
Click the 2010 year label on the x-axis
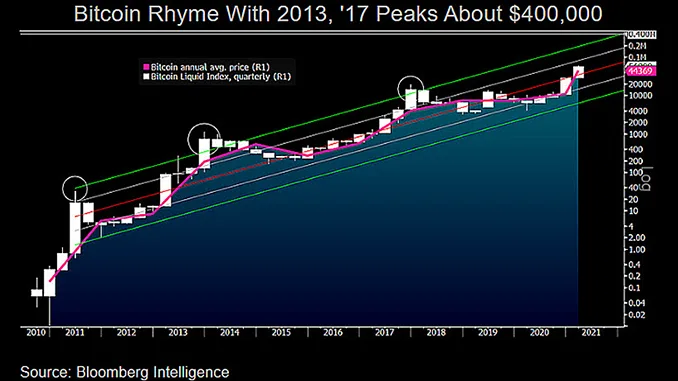coord(35,333)
